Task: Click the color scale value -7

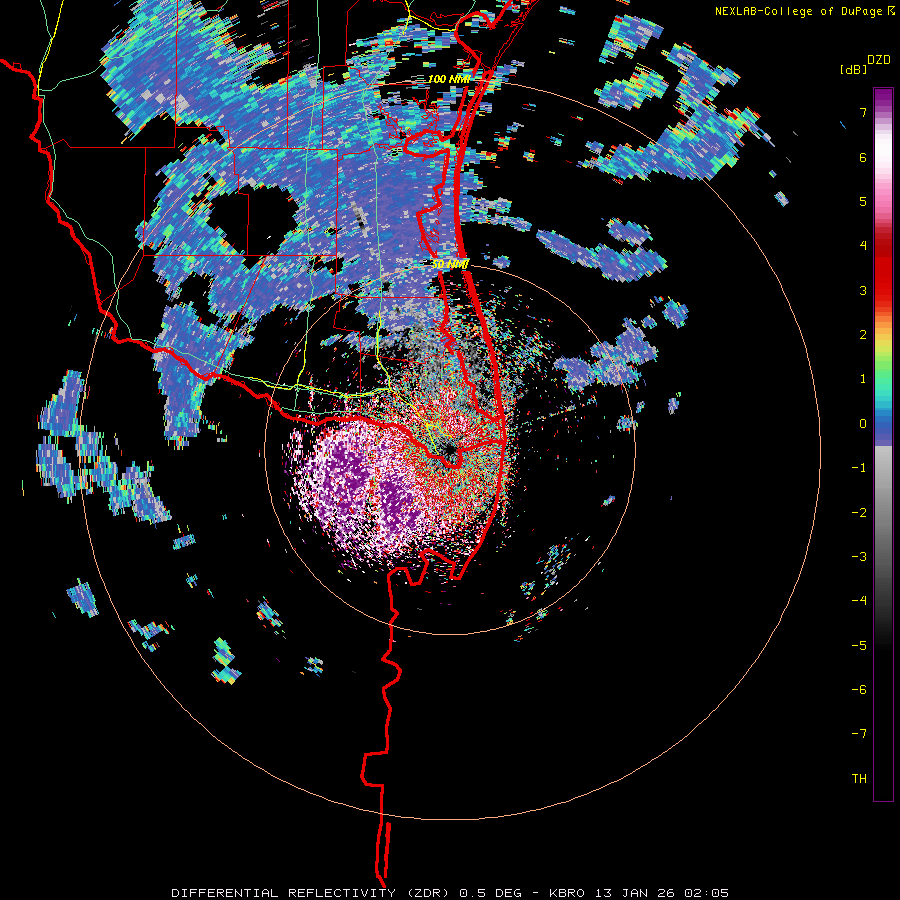Action: click(x=859, y=734)
